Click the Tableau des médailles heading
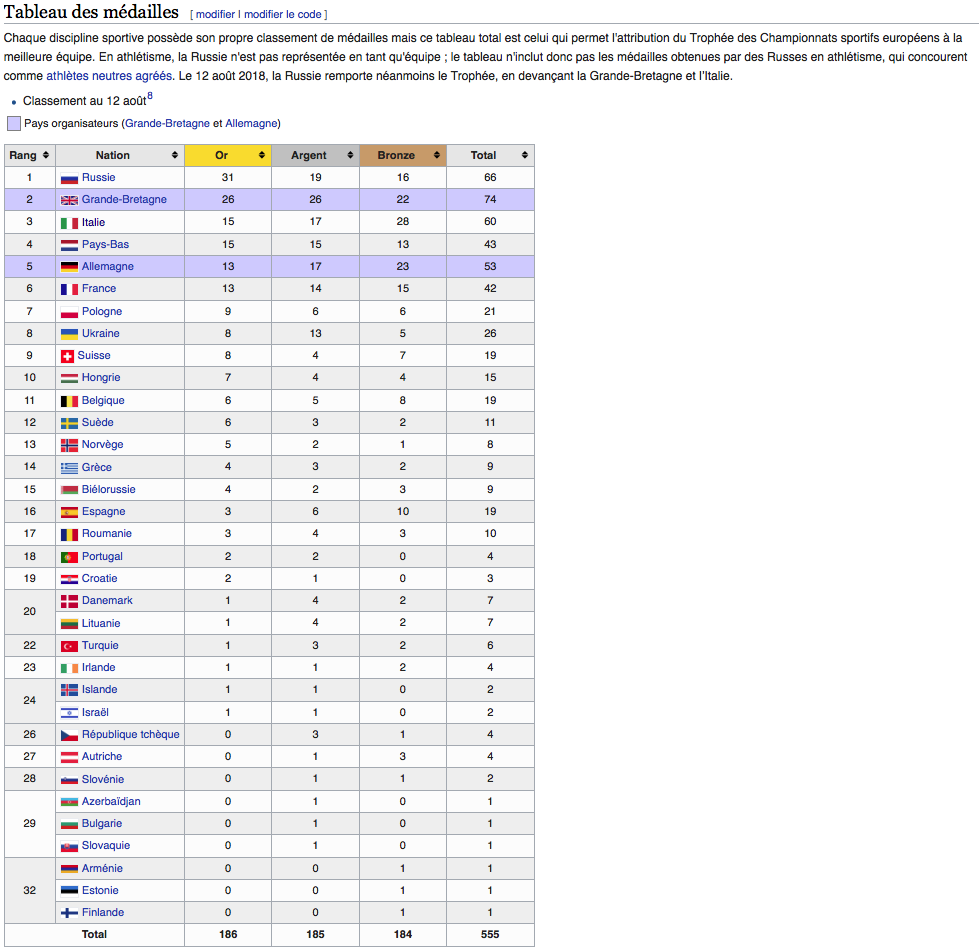Image resolution: width=979 pixels, height=950 pixels. point(91,12)
